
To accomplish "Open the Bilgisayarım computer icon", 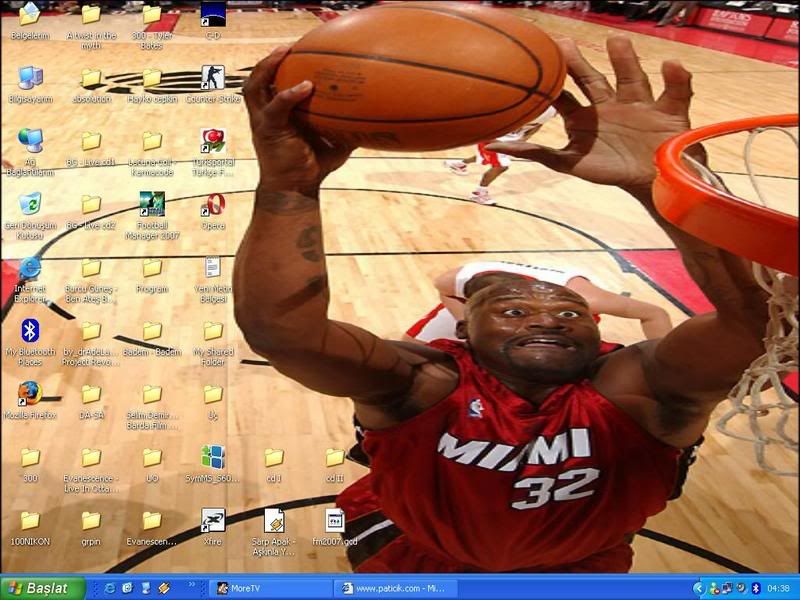I will 30,78.
